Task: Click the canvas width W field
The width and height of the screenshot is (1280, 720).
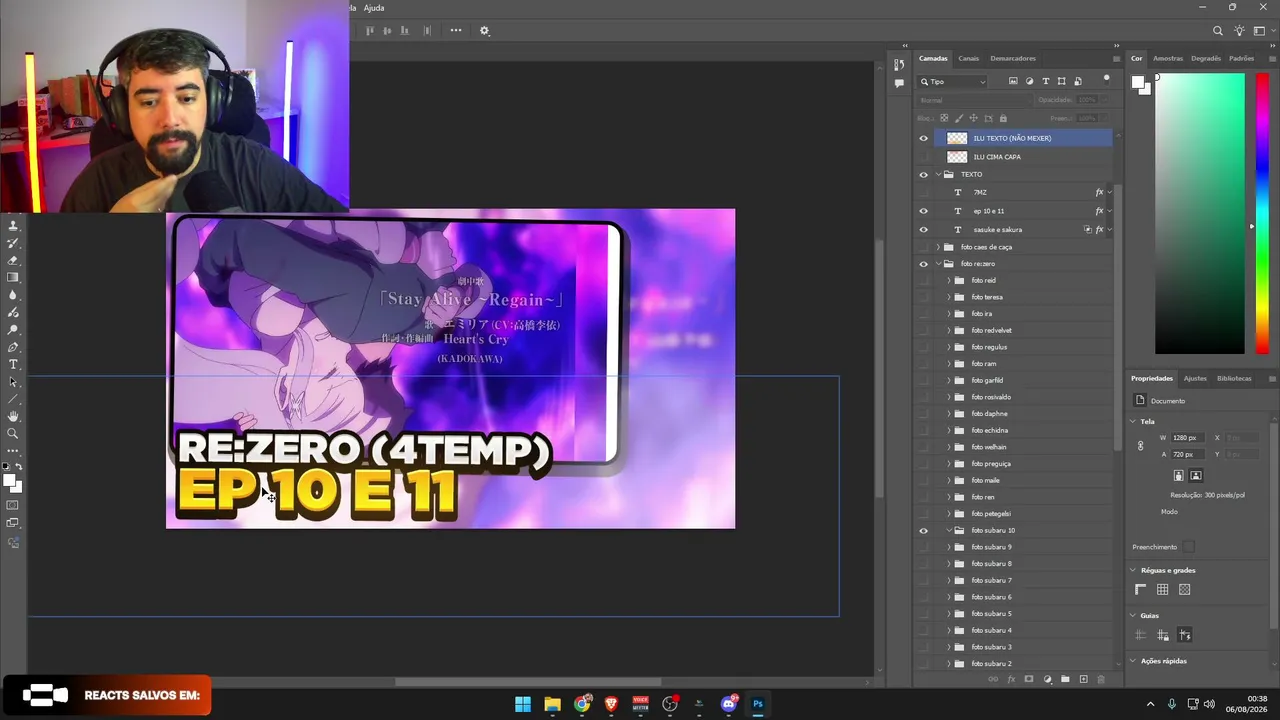Action: coord(1187,438)
